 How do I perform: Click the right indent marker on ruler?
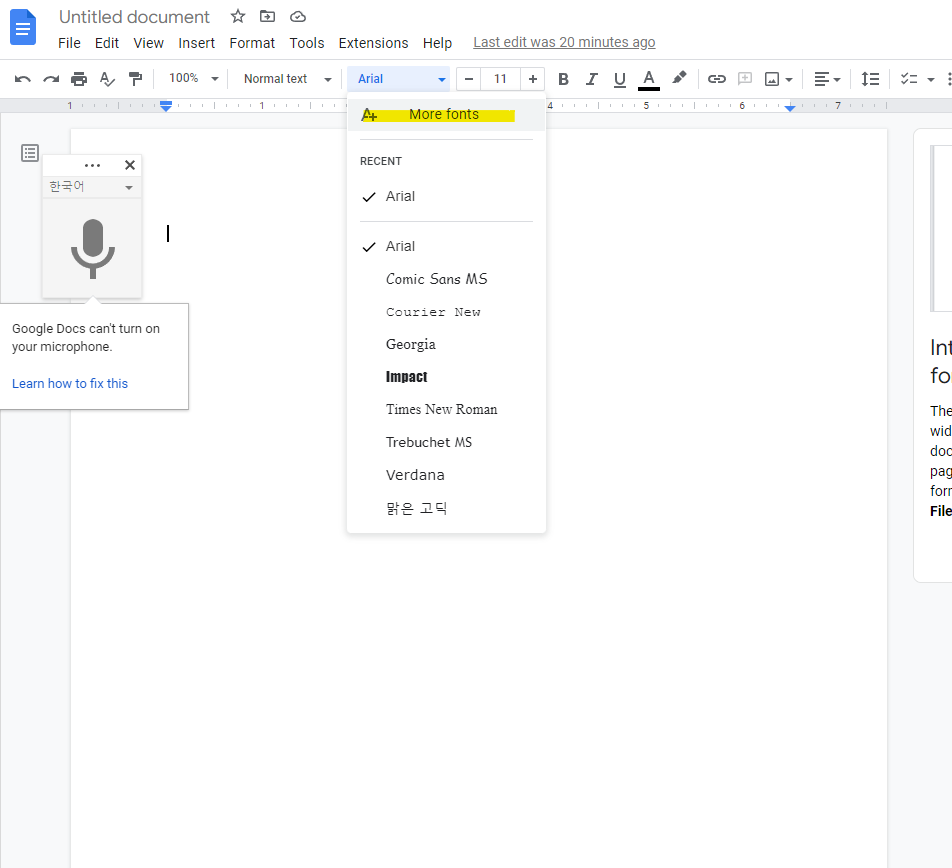(x=789, y=107)
